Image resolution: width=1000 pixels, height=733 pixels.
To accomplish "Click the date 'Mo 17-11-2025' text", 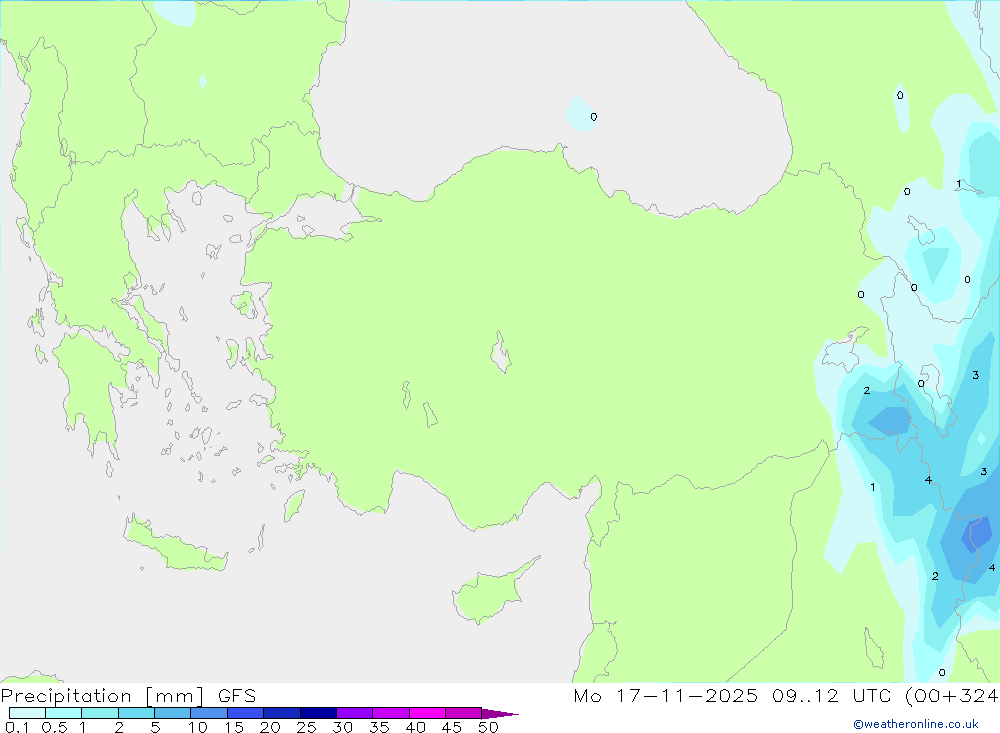I will (666, 695).
